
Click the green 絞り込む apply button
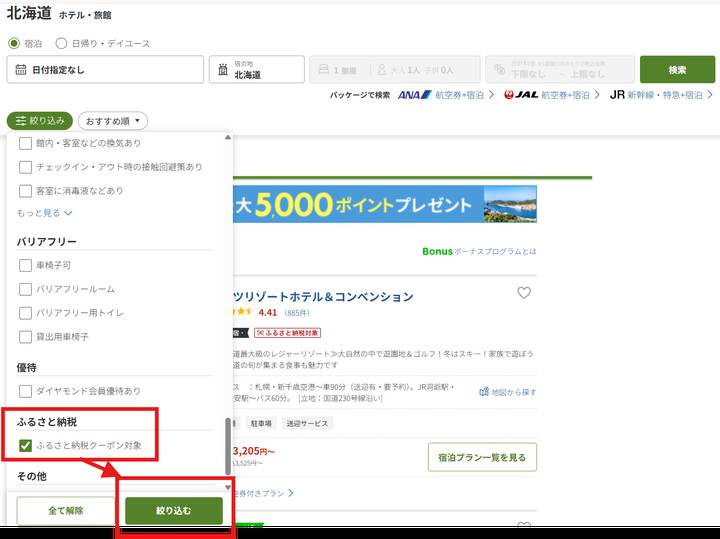click(174, 511)
